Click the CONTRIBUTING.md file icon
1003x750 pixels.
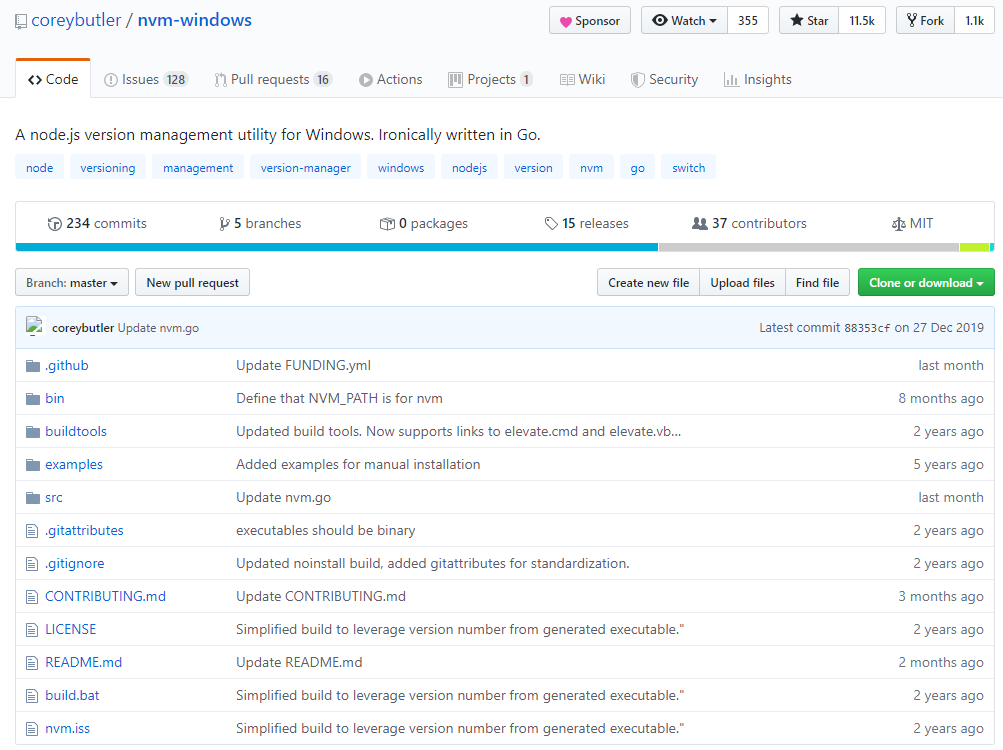pyautogui.click(x=32, y=597)
